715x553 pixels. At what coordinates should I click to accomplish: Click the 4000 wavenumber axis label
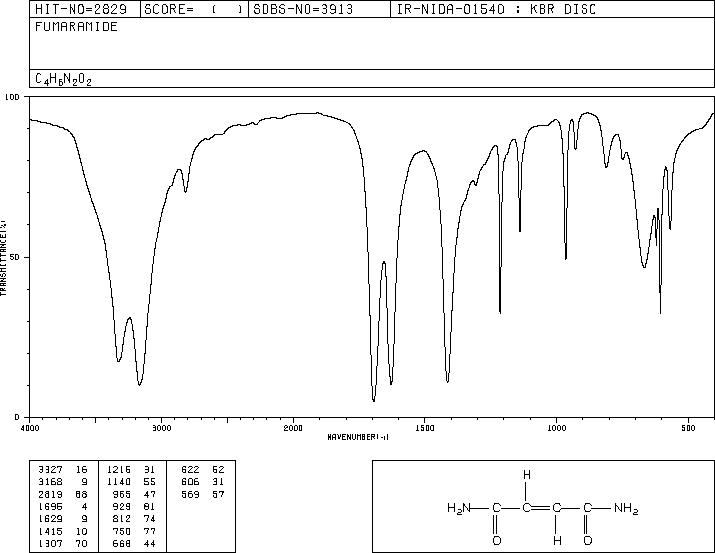pos(30,428)
